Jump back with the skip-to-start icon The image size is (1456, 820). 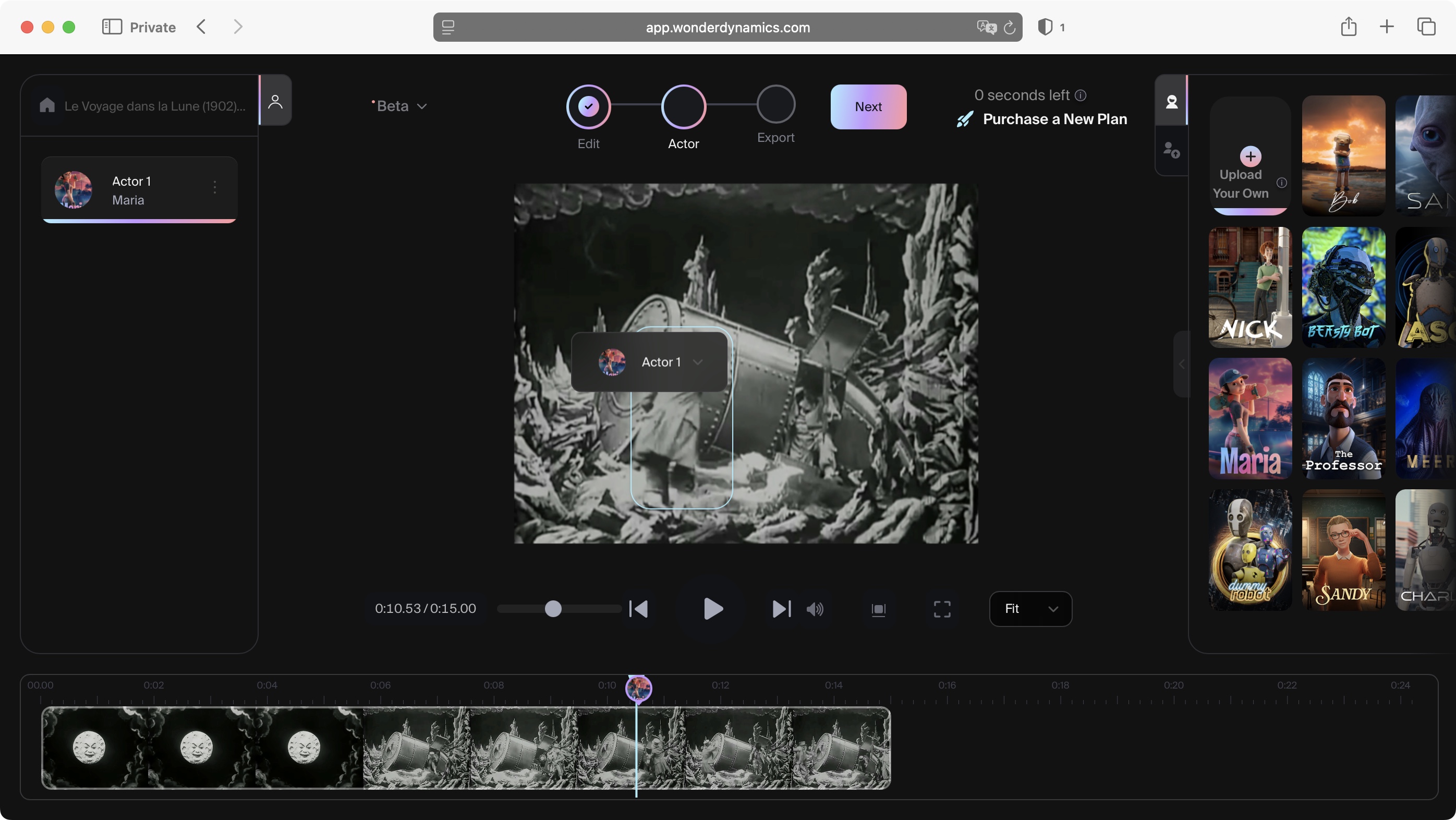tap(638, 609)
